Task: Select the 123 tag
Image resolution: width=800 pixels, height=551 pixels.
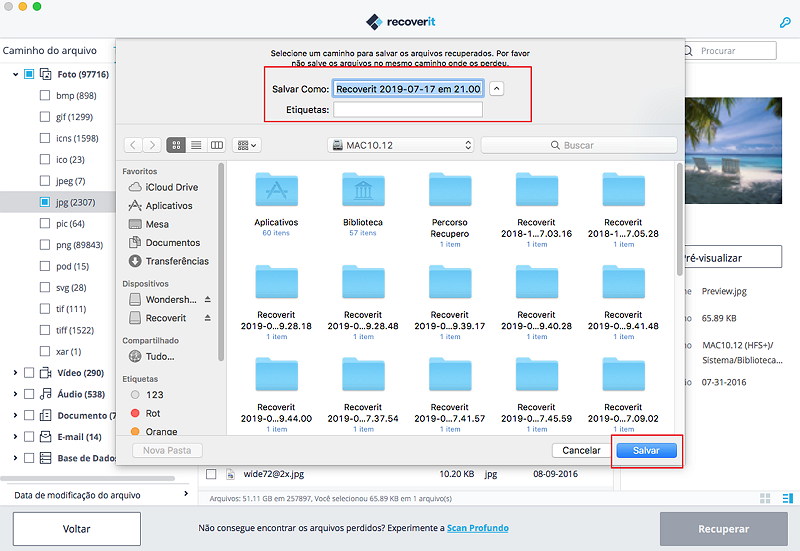Action: click(147, 395)
